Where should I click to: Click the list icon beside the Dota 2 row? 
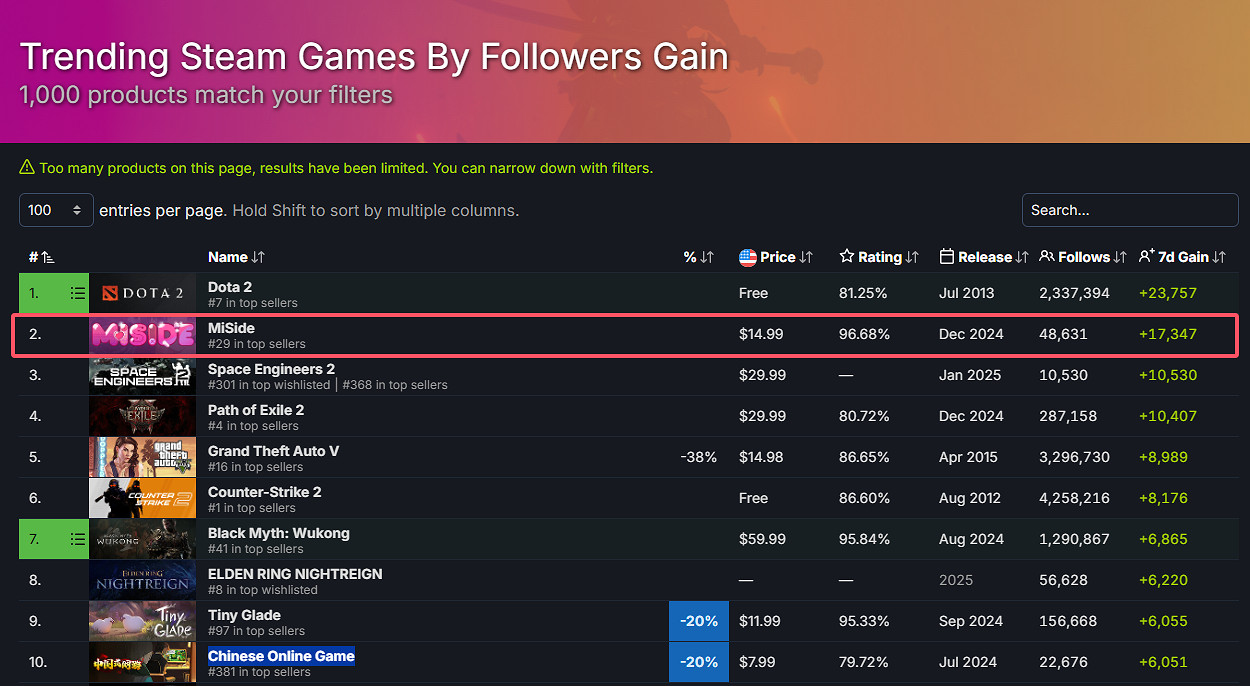(78, 293)
